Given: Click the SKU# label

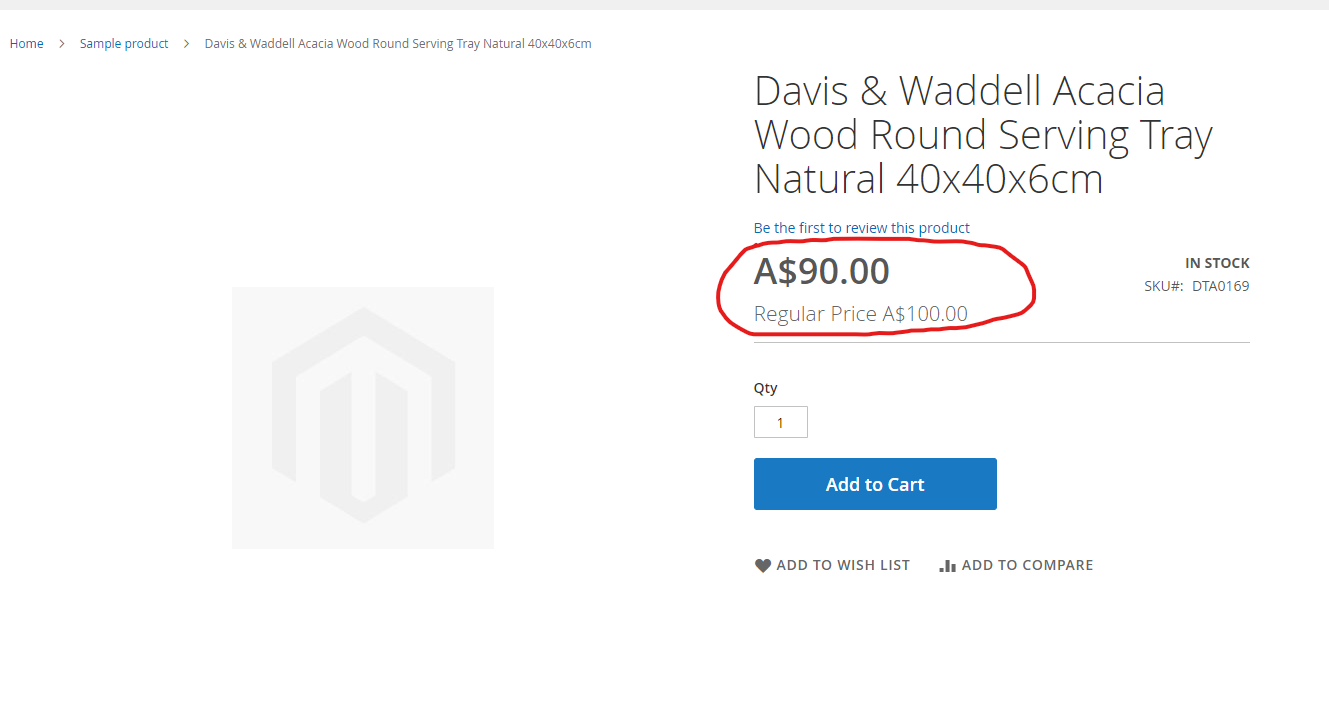Looking at the screenshot, I should coord(1164,286).
